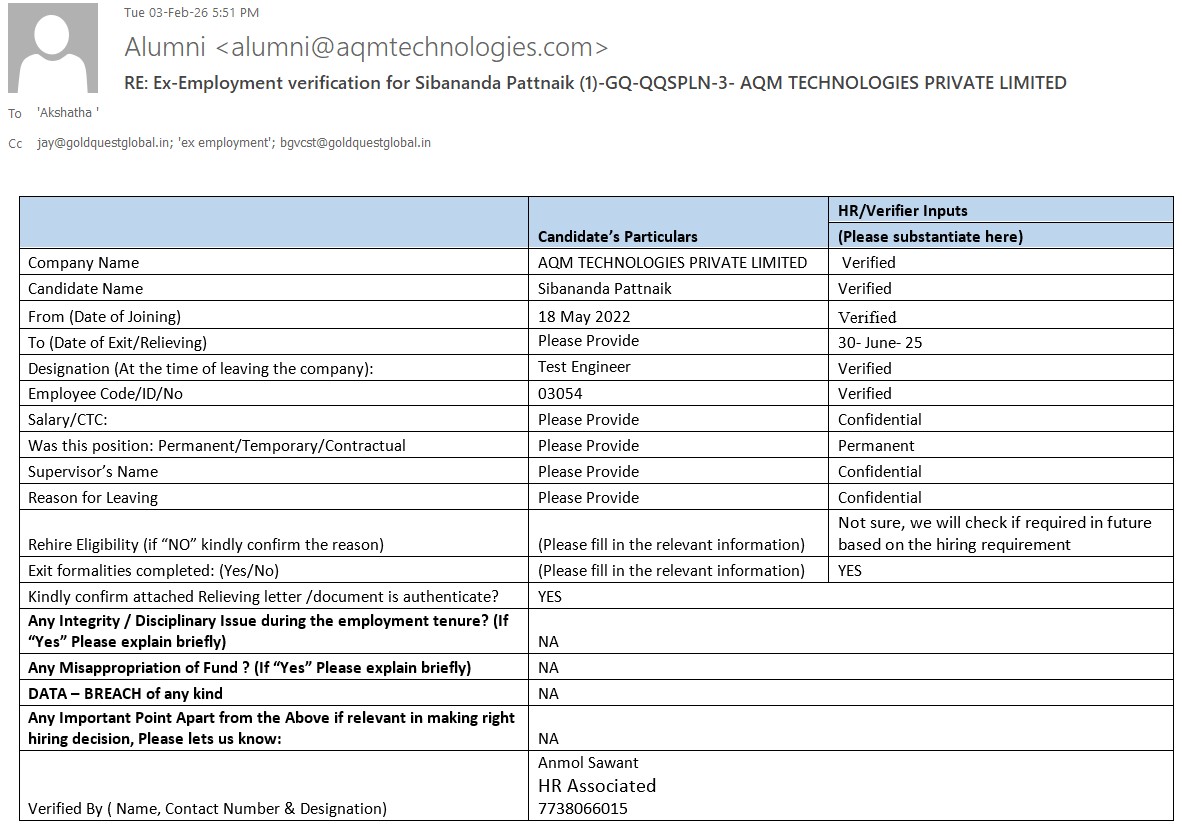Click the 'Not sure, we will check' response
1182x831 pixels.
tap(994, 533)
